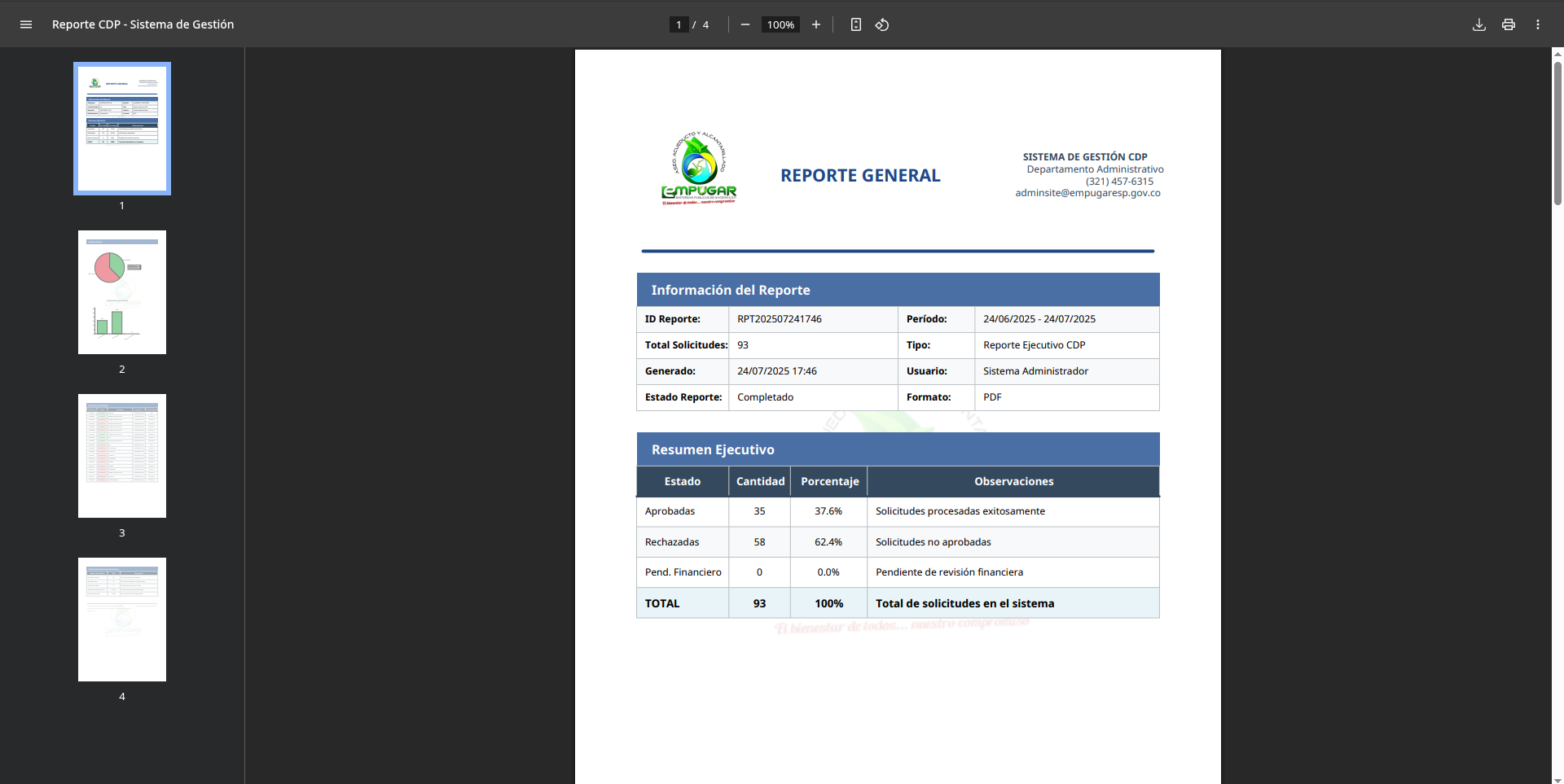Open page 1 thumbnail
This screenshot has height=784, width=1564.
(x=122, y=129)
